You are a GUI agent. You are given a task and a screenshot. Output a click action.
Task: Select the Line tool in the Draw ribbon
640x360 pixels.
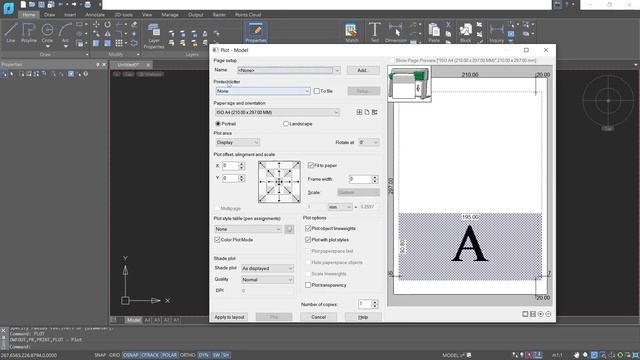(x=11, y=33)
